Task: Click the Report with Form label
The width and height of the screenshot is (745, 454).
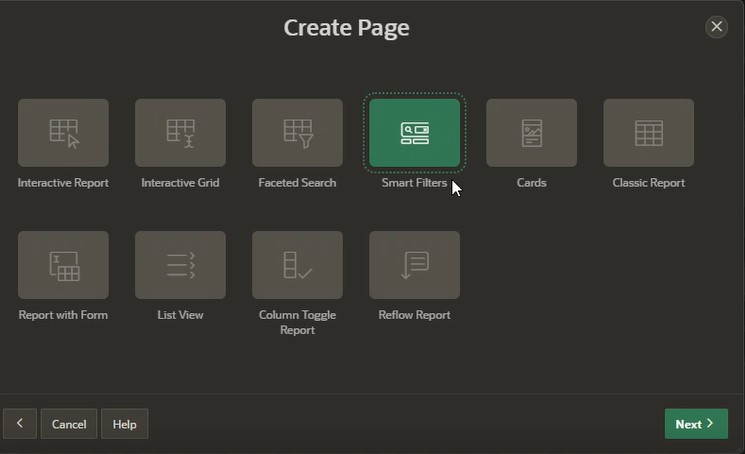Action: pos(63,315)
